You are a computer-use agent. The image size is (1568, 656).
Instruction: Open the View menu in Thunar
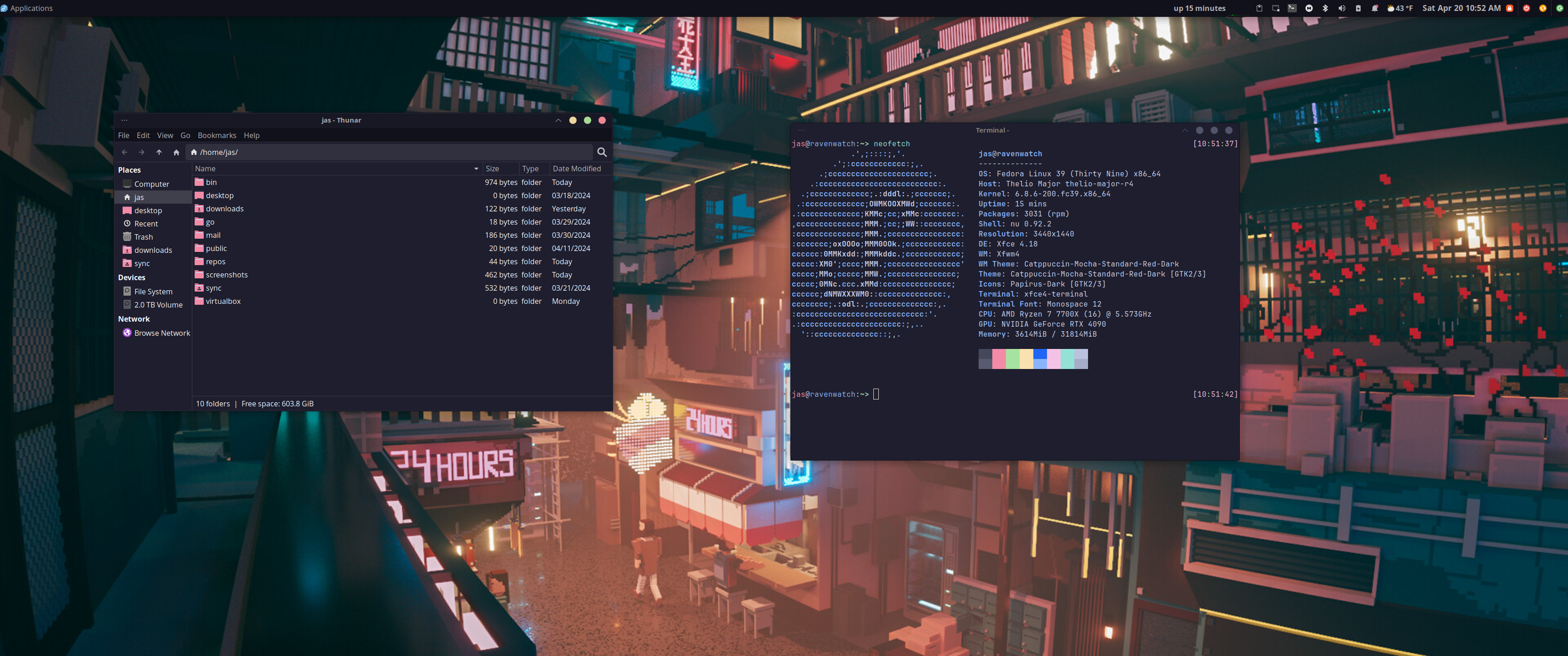coord(165,135)
